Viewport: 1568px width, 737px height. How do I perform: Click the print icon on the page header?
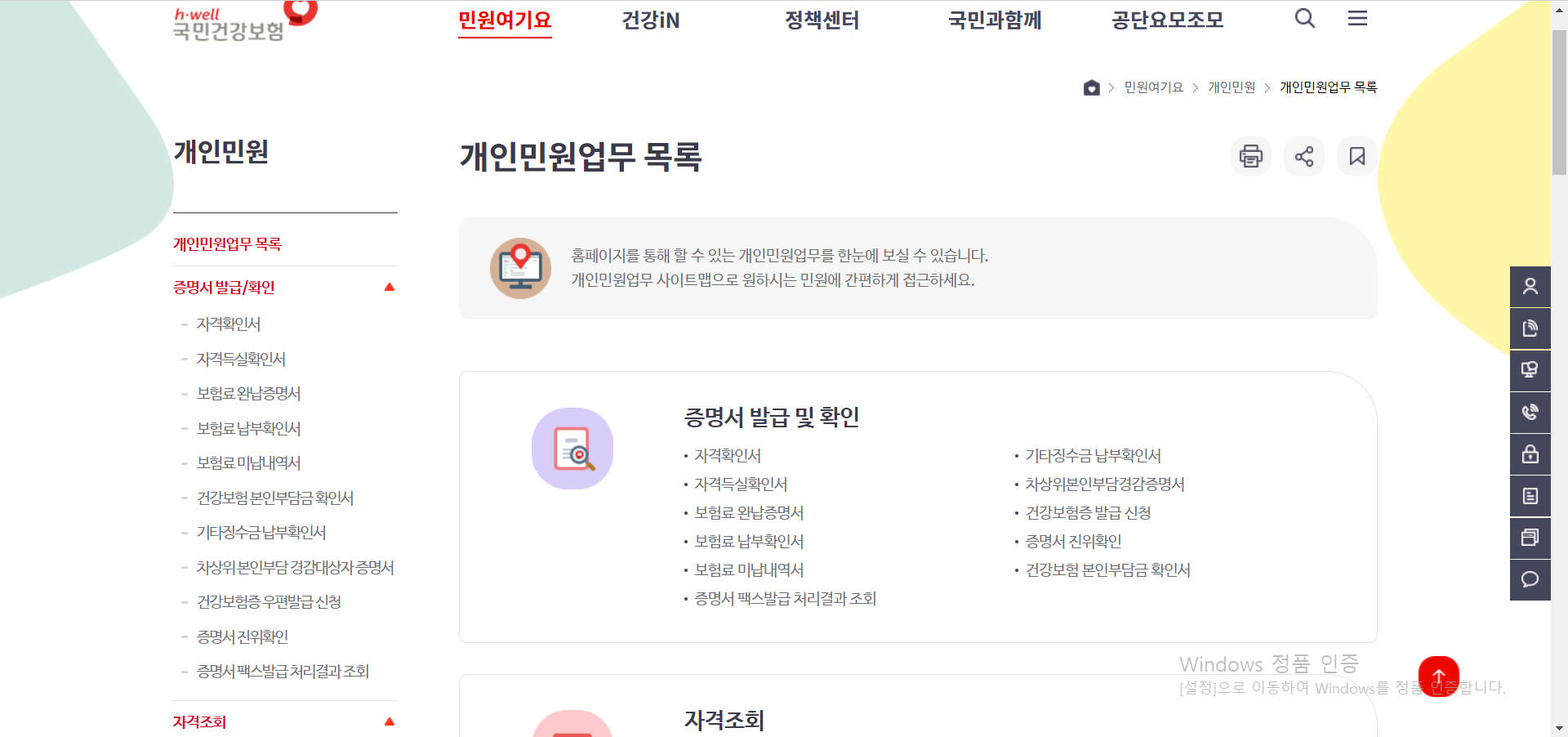click(x=1251, y=156)
